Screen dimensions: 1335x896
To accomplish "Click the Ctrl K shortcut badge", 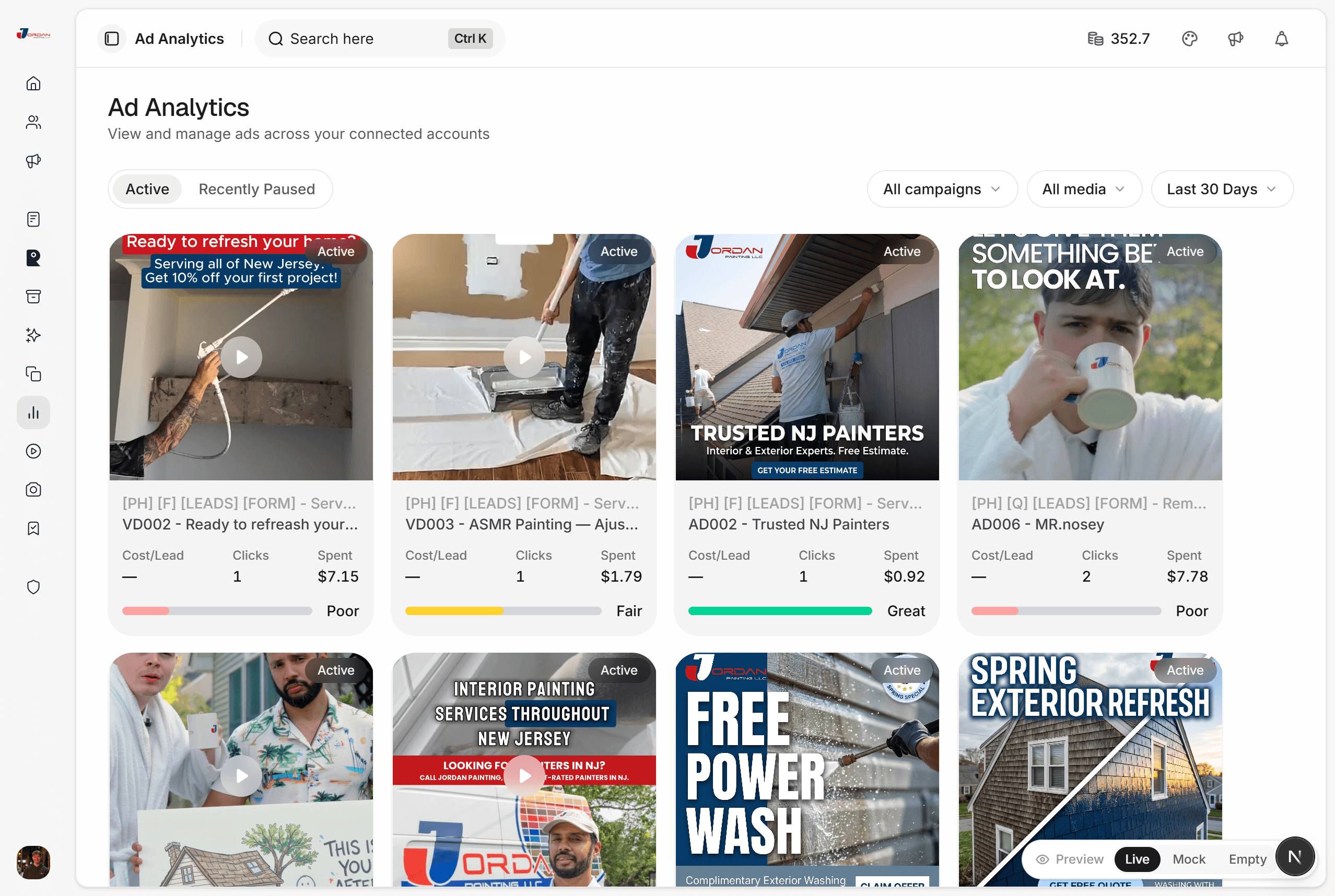I will point(470,38).
